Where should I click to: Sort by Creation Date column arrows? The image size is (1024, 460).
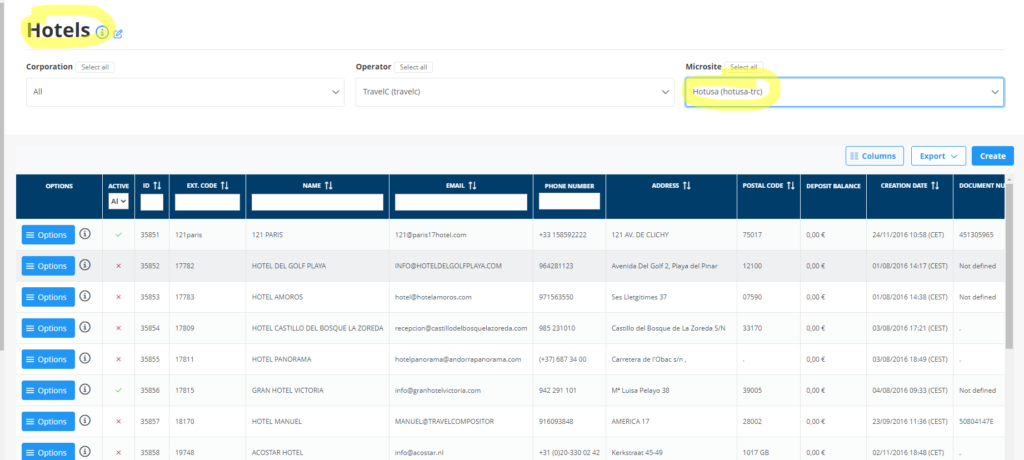[935, 185]
